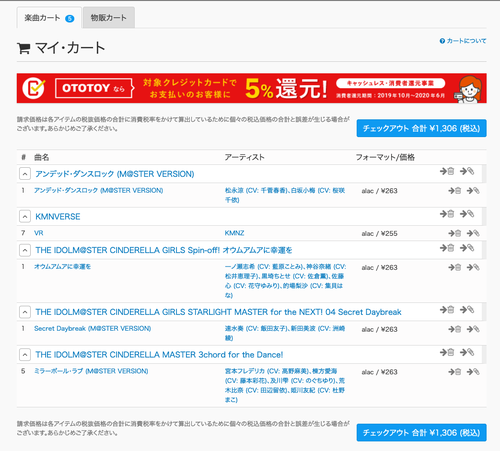Switch to the 物販カート tab

coord(109,18)
